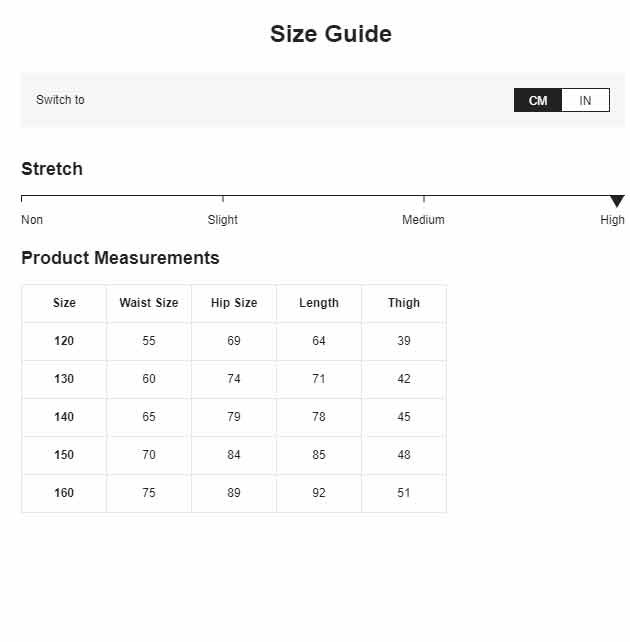Select size 150 row label
The height and width of the screenshot is (642, 630).
(x=64, y=455)
